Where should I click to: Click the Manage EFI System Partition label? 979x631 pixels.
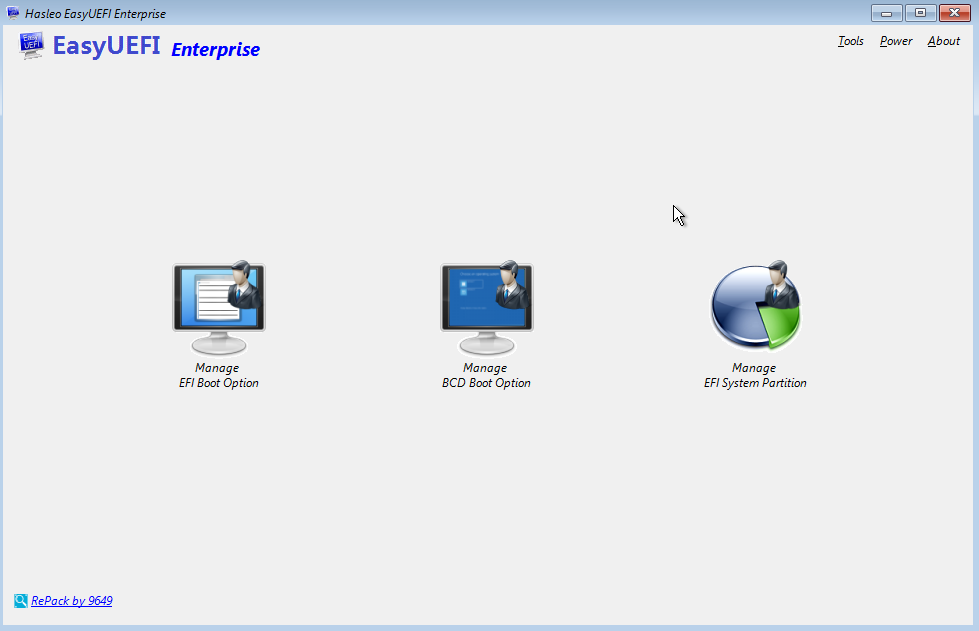(755, 376)
